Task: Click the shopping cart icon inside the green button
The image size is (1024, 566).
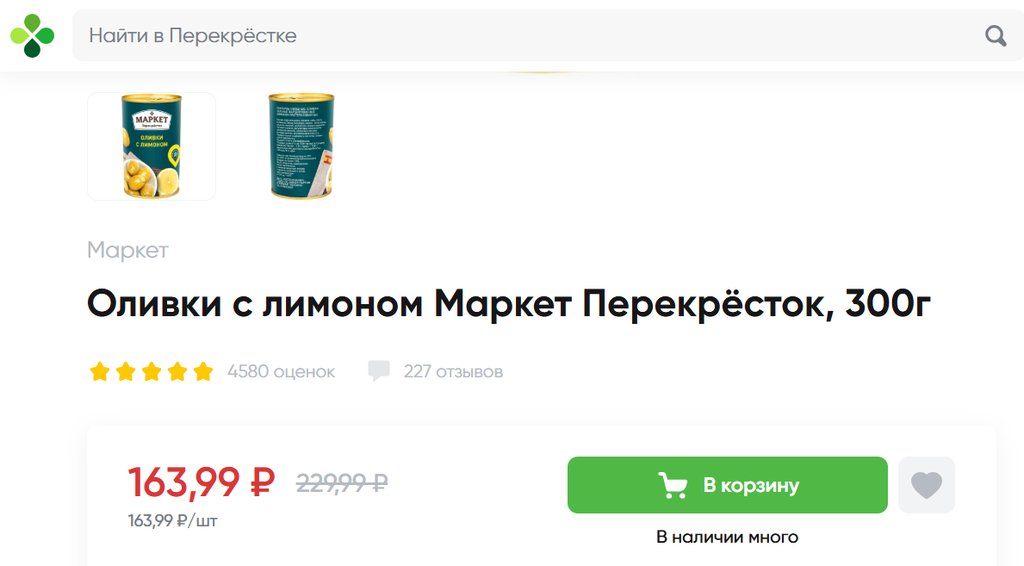Action: [673, 486]
